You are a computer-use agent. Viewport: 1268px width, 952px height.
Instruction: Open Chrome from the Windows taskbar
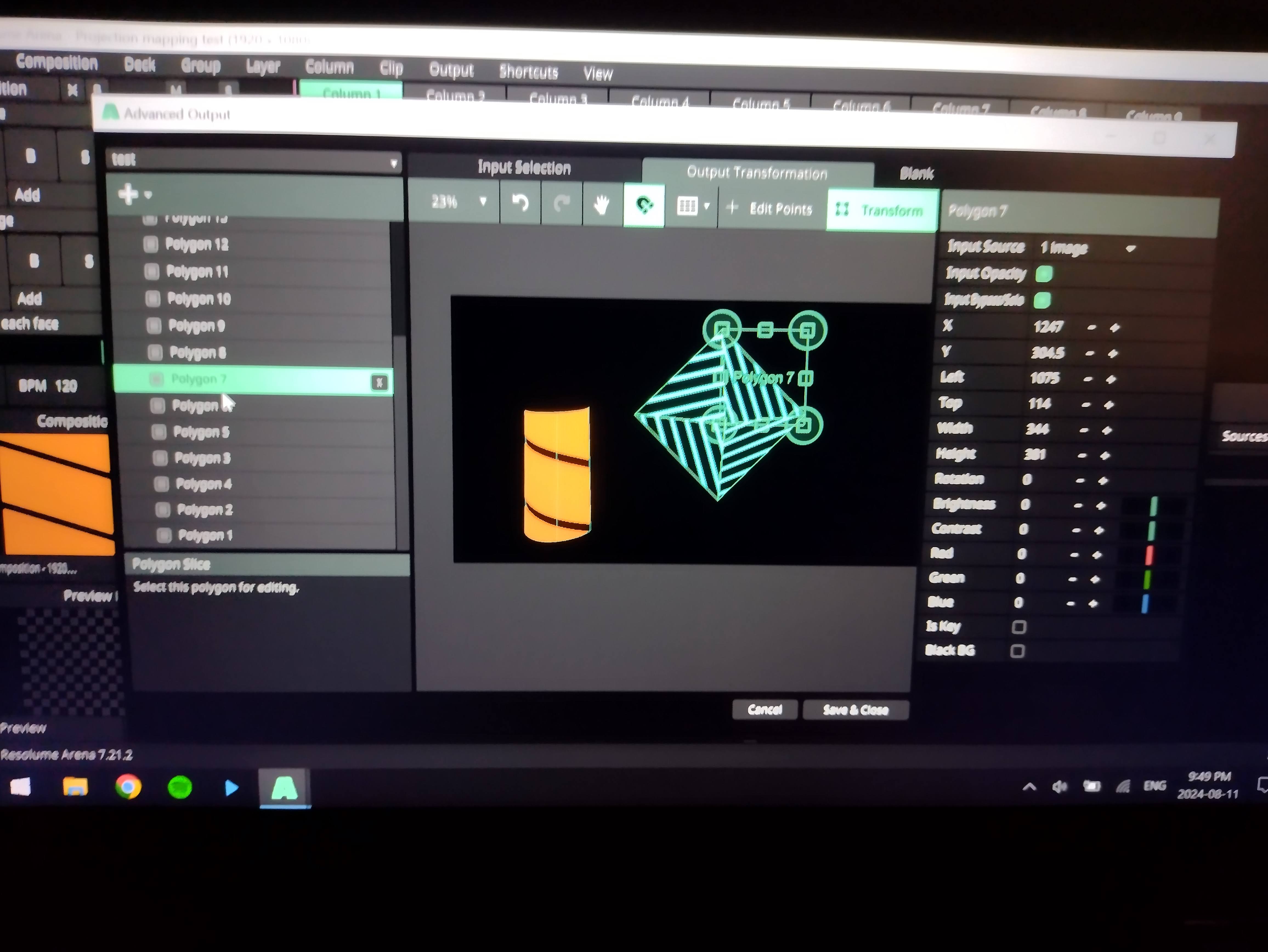click(x=128, y=787)
